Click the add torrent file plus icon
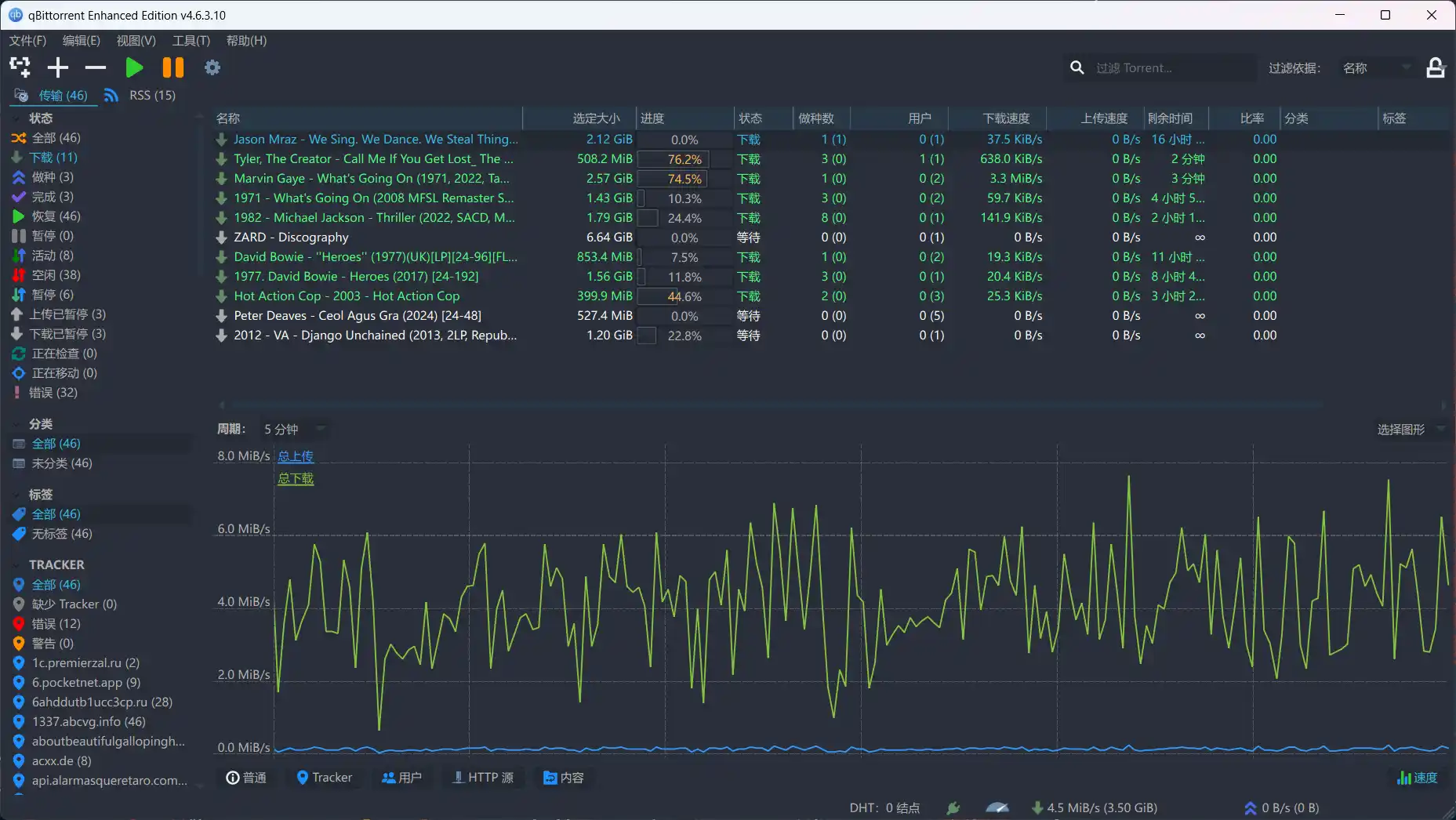This screenshot has width=1456, height=820. point(57,67)
